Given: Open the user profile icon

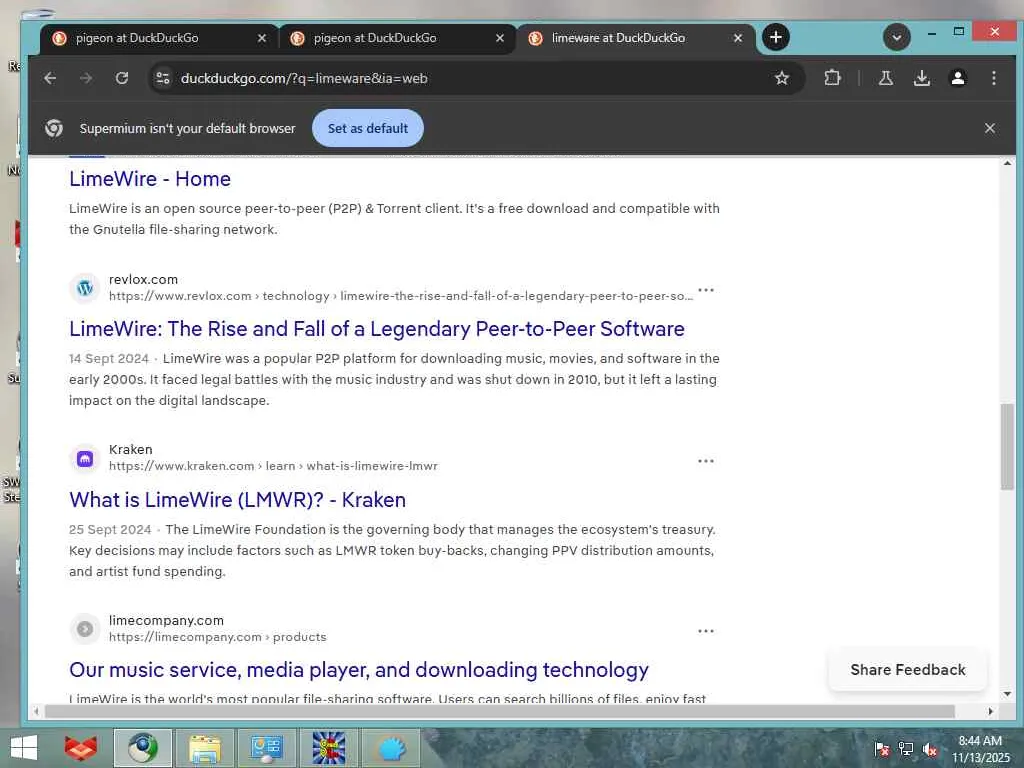Looking at the screenshot, I should coord(957,78).
